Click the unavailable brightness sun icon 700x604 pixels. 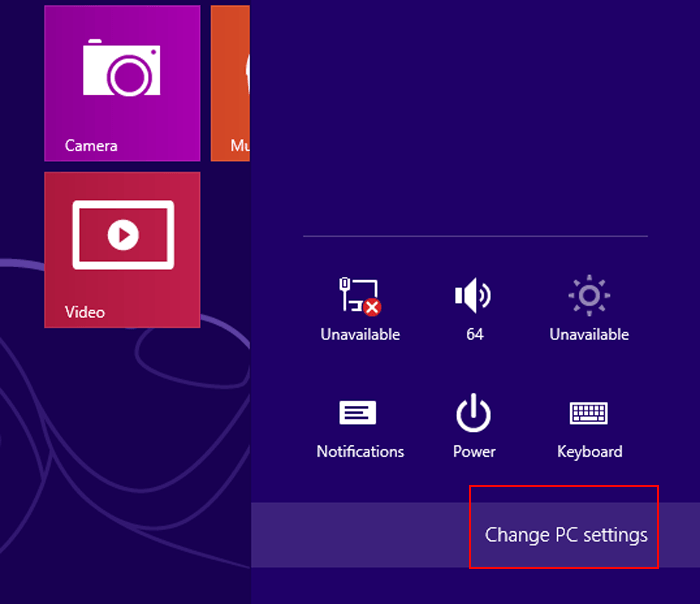click(589, 296)
